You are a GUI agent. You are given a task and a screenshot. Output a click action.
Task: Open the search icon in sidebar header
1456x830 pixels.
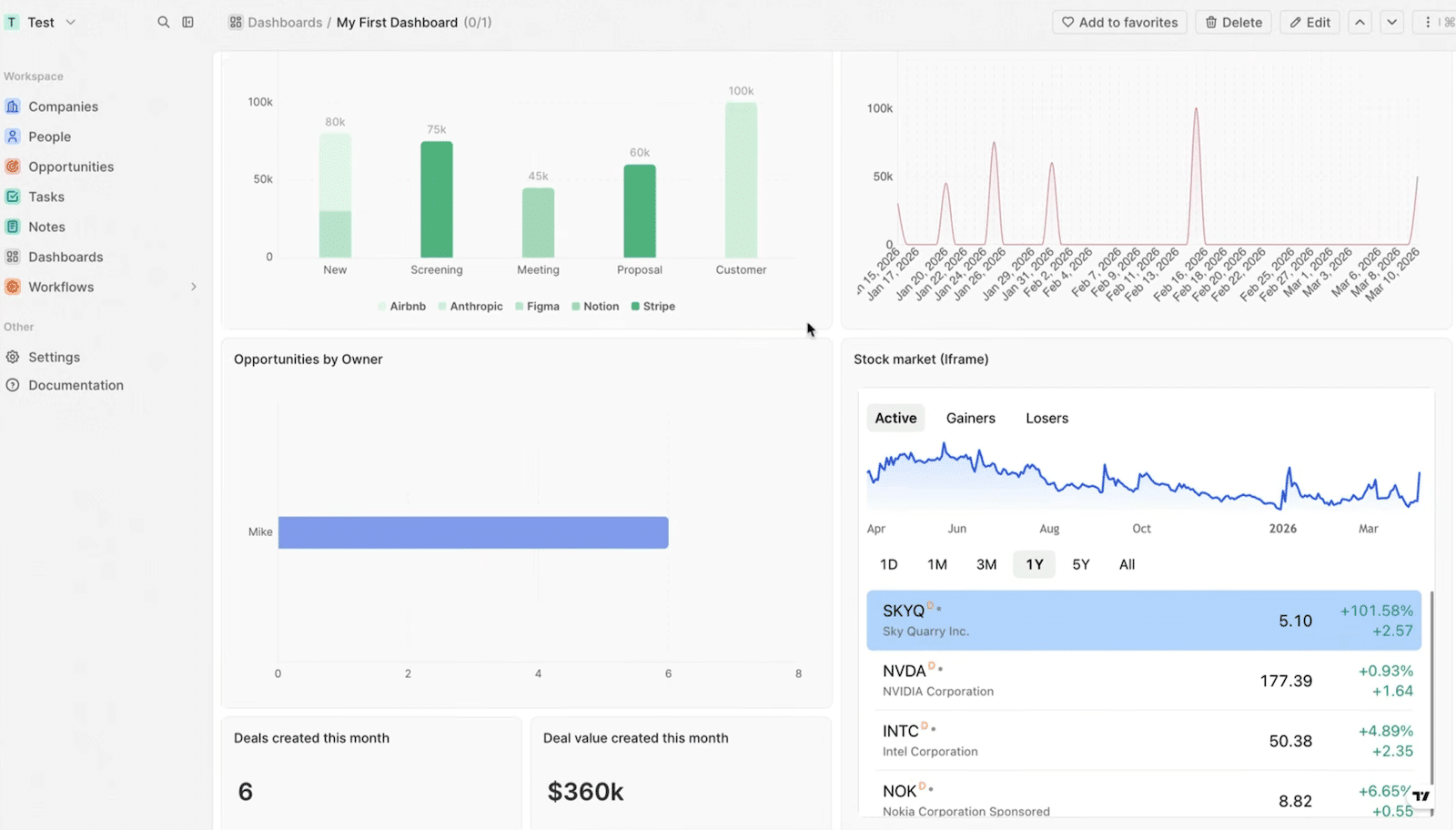pos(164,22)
